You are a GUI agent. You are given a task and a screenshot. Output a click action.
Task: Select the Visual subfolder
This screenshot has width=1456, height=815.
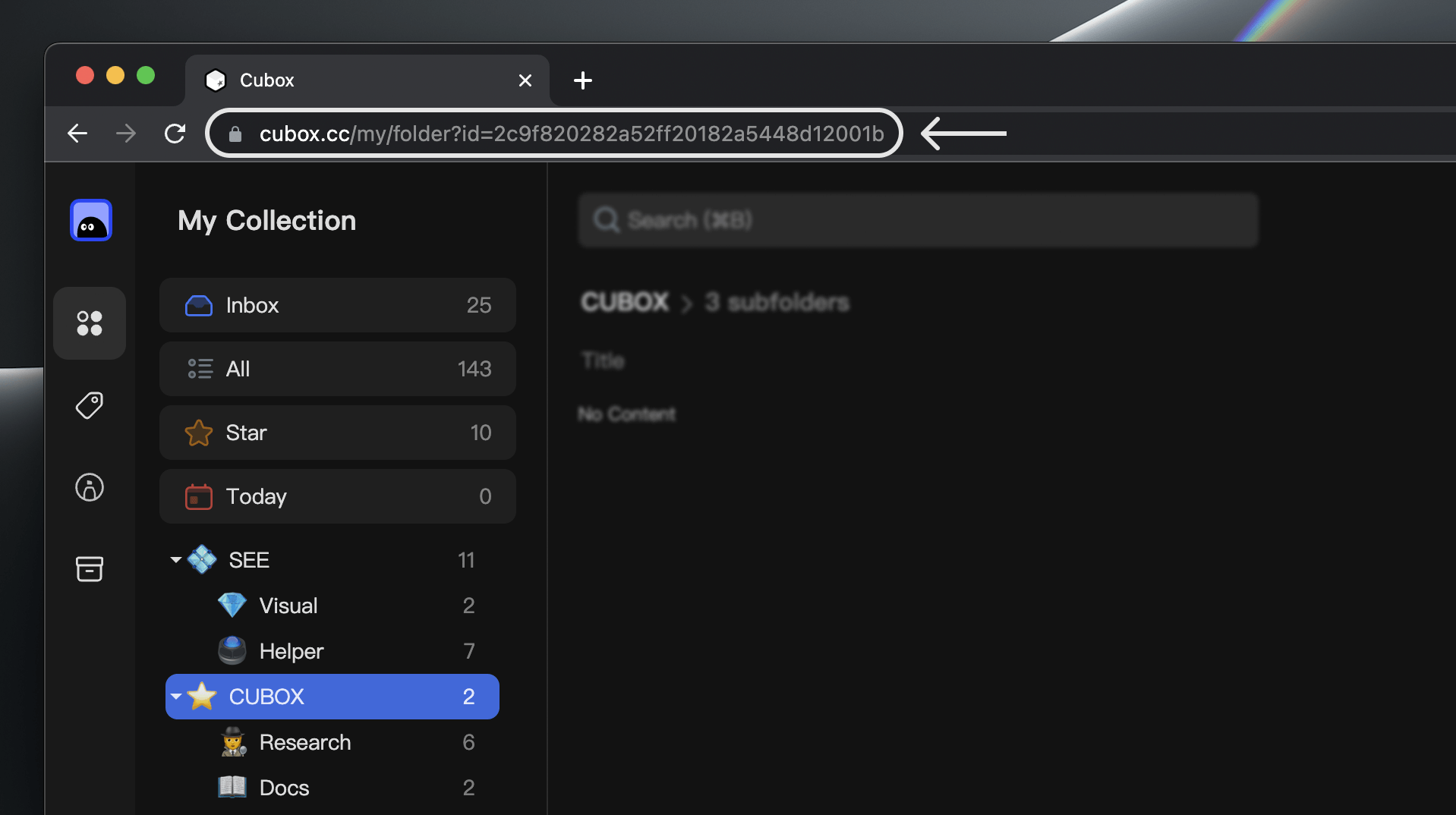pyautogui.click(x=332, y=606)
